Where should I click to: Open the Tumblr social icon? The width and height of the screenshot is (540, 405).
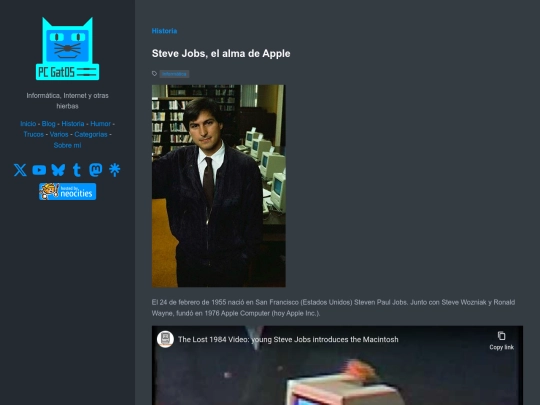click(x=77, y=170)
